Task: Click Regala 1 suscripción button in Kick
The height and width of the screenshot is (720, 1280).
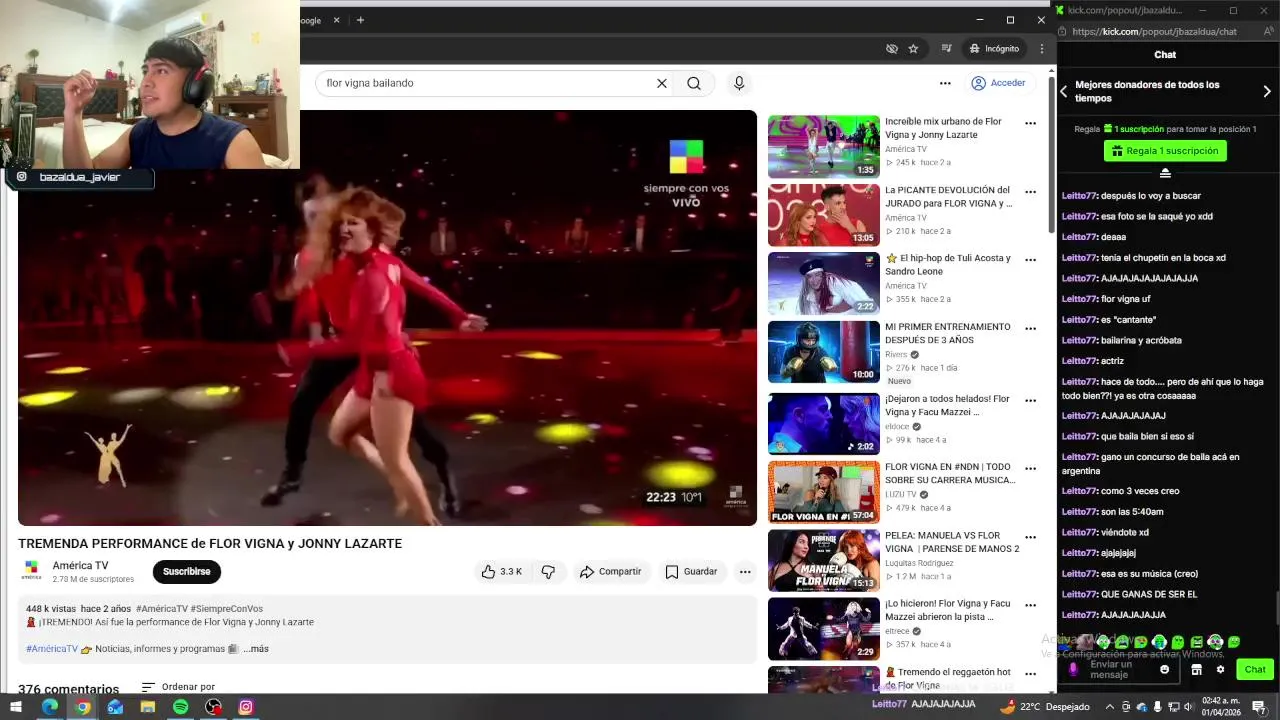Action: coord(1165,151)
